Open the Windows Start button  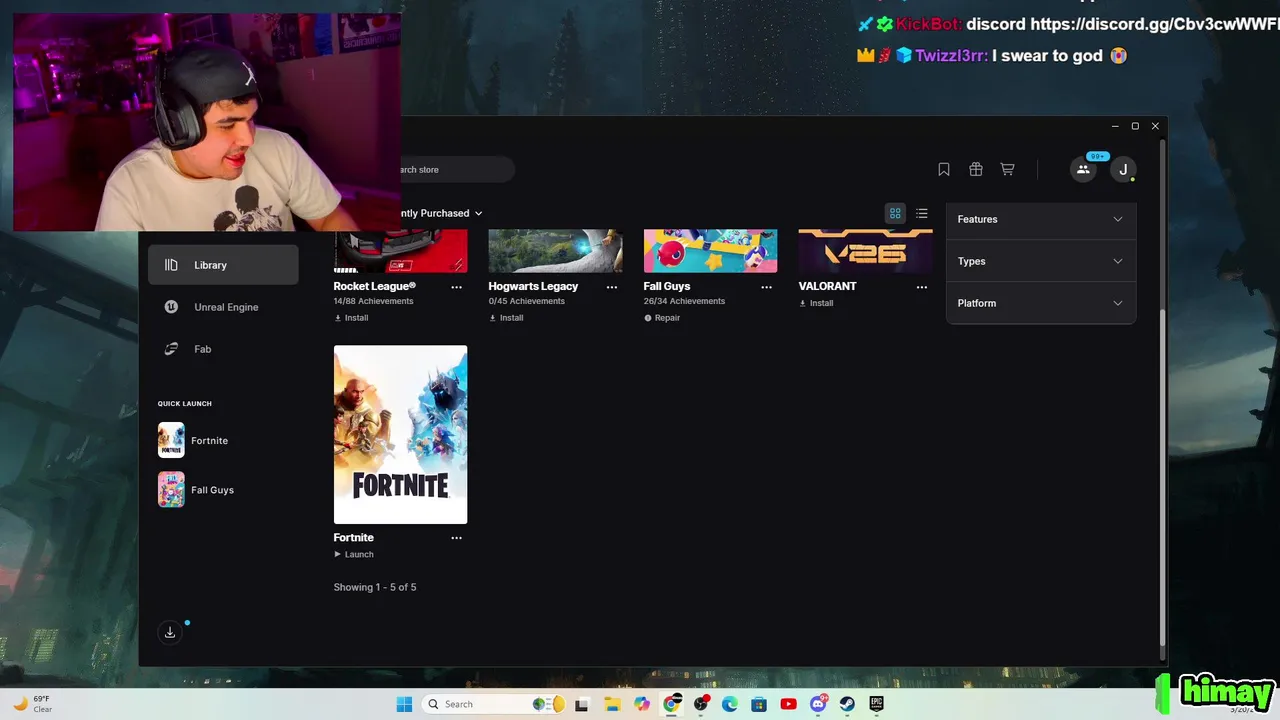tap(404, 704)
